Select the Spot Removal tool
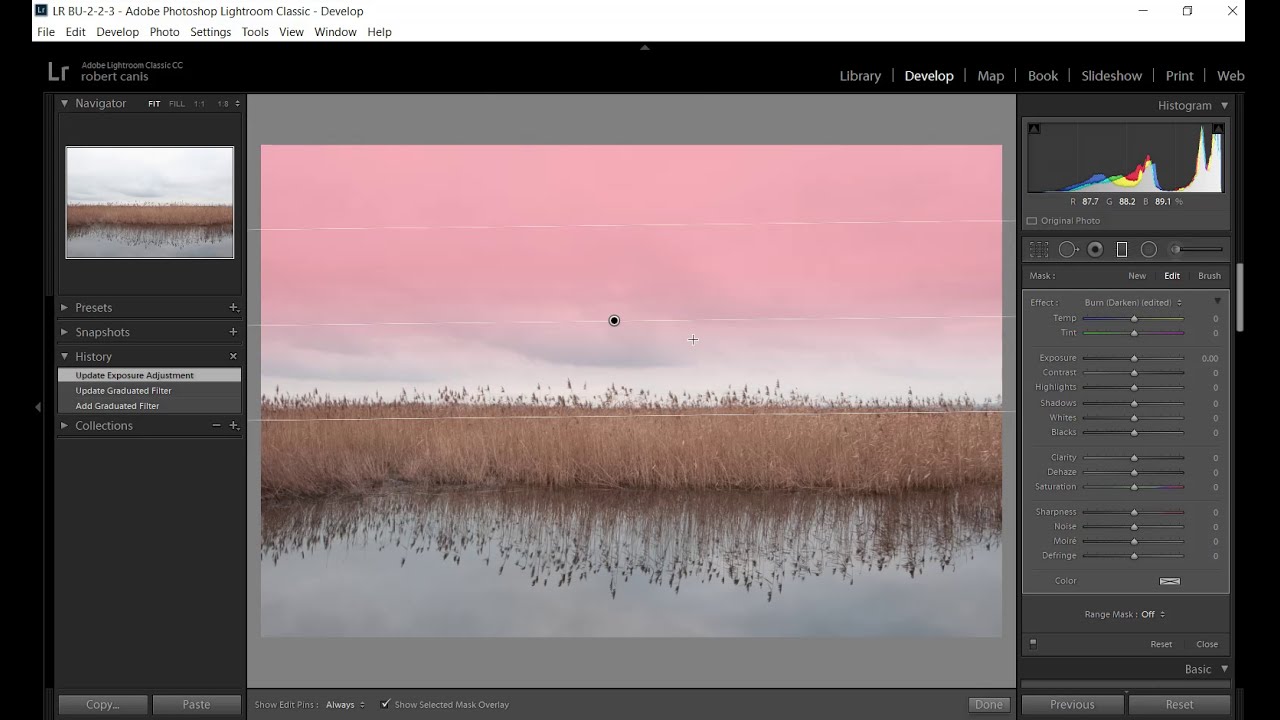1280x720 pixels. (1068, 250)
